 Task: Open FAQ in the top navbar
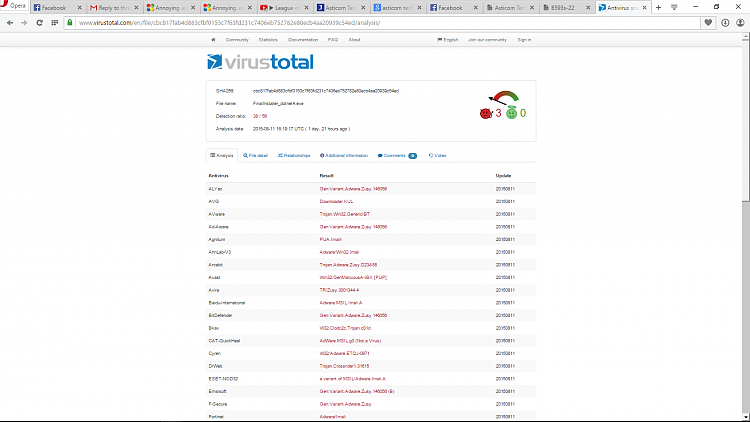[333, 40]
